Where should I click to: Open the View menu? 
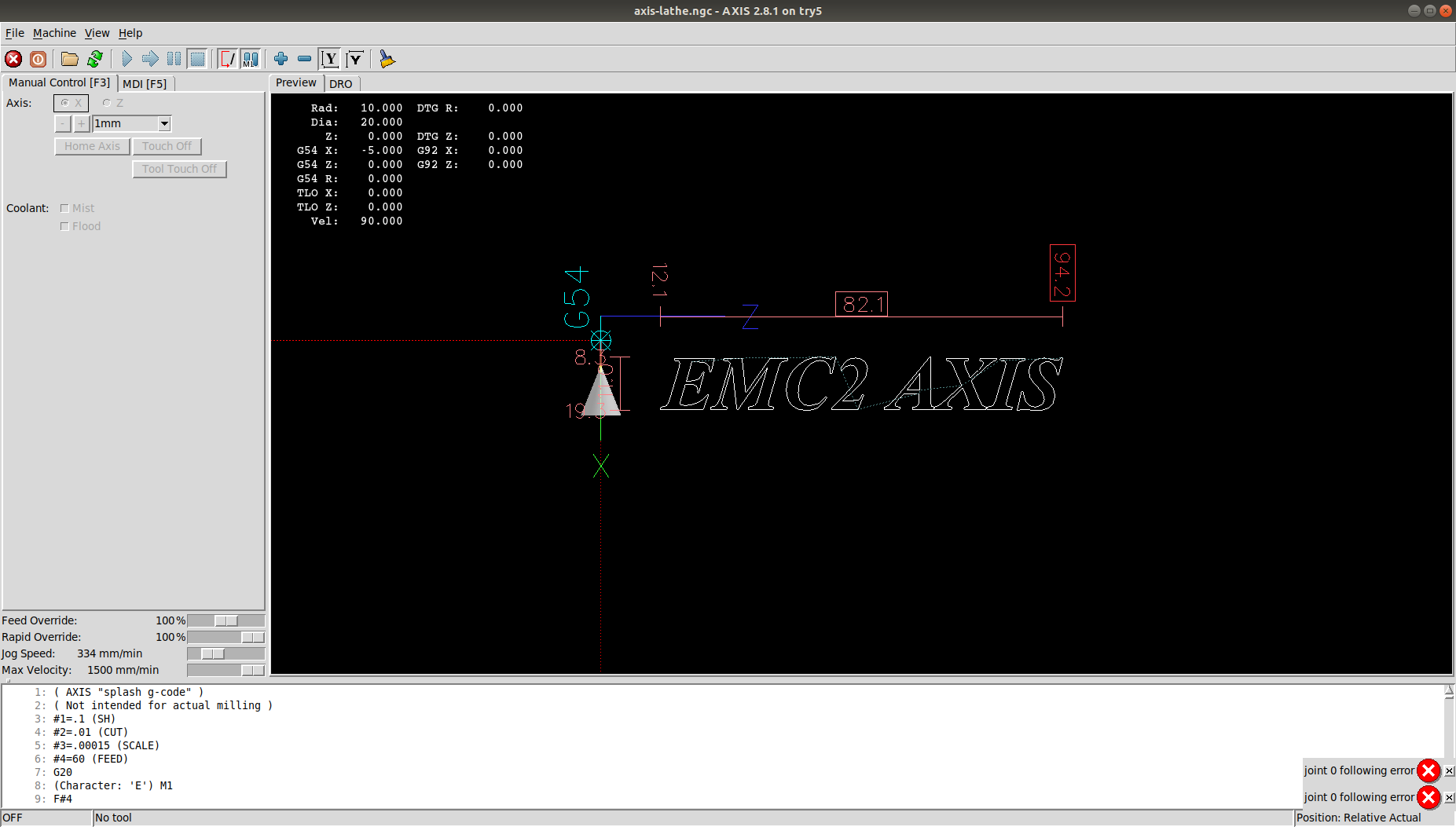(97, 33)
